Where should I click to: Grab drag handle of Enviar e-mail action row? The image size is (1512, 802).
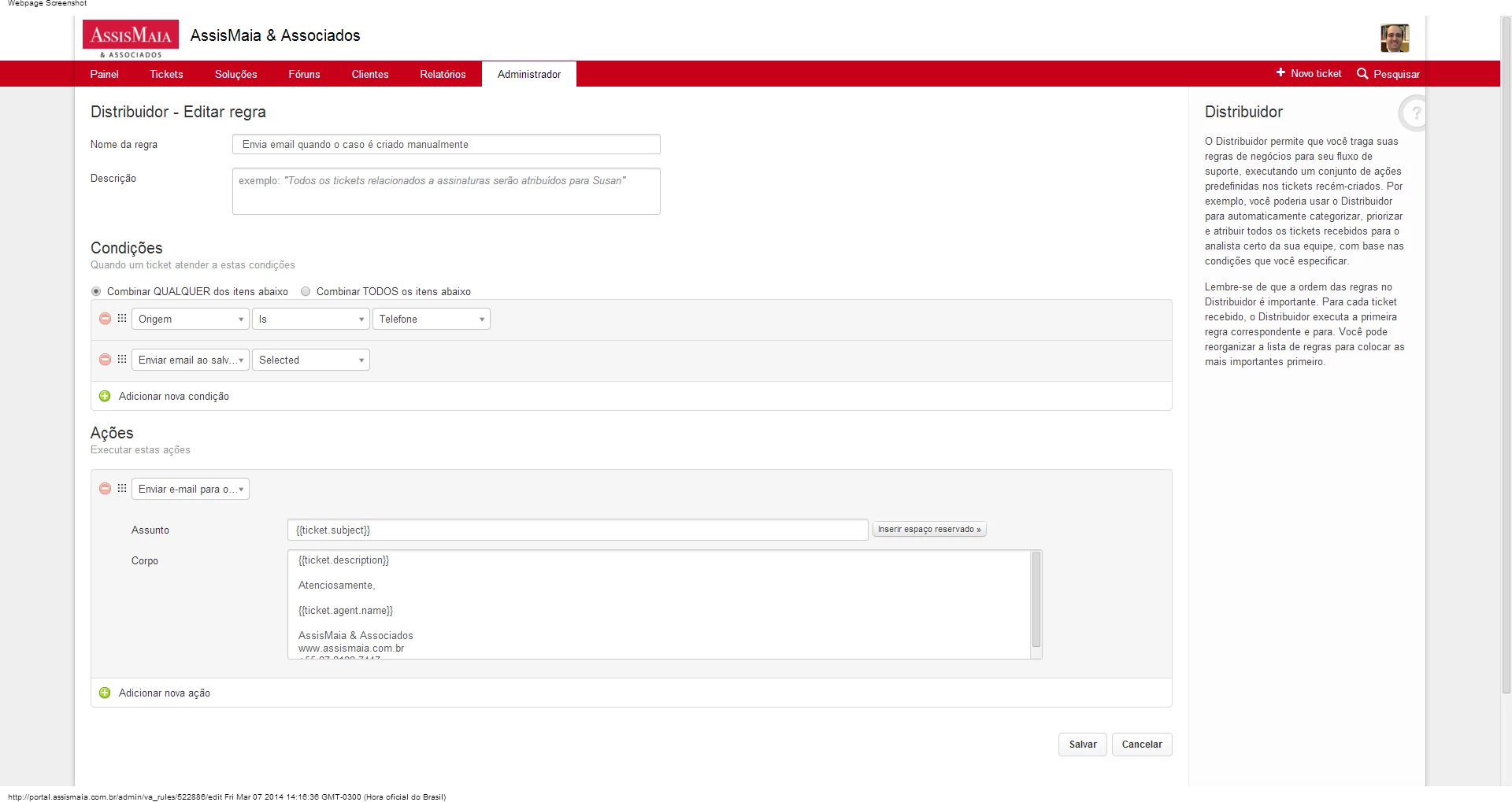(122, 489)
